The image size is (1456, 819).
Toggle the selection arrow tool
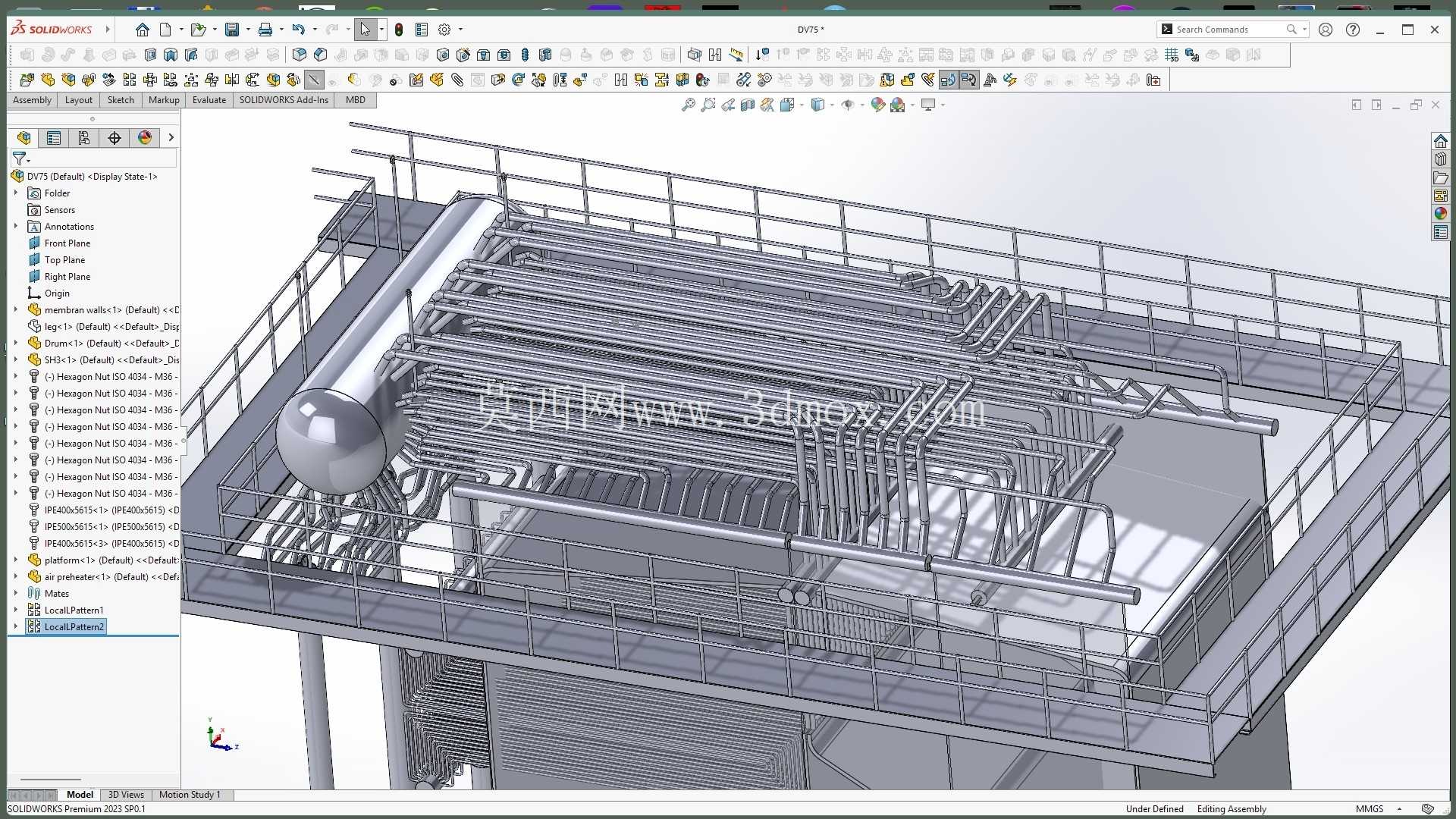tap(365, 30)
